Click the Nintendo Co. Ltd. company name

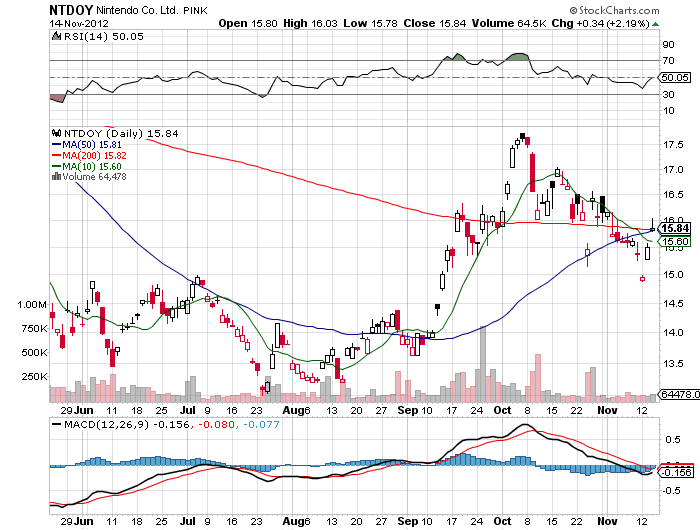coord(138,10)
